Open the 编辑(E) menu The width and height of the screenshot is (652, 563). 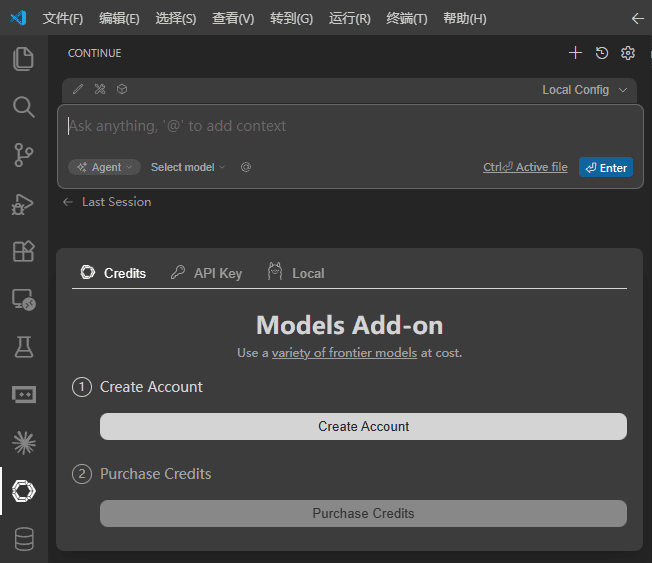[119, 18]
